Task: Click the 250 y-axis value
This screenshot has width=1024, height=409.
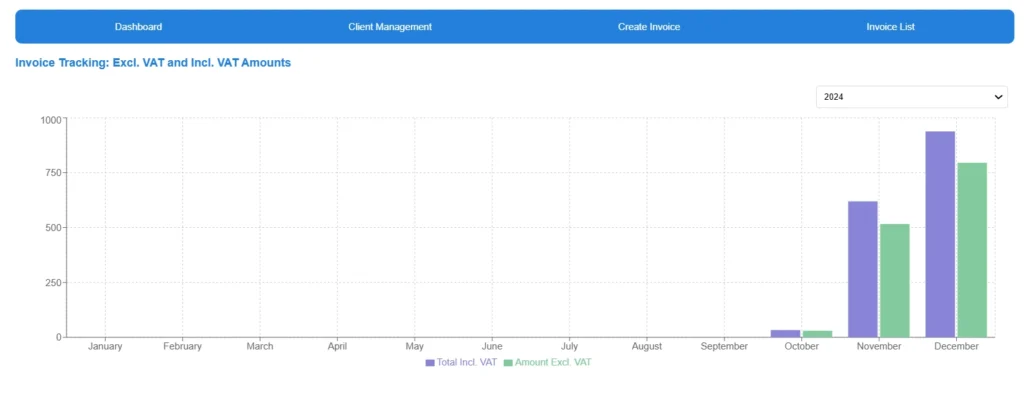Action: click(53, 283)
